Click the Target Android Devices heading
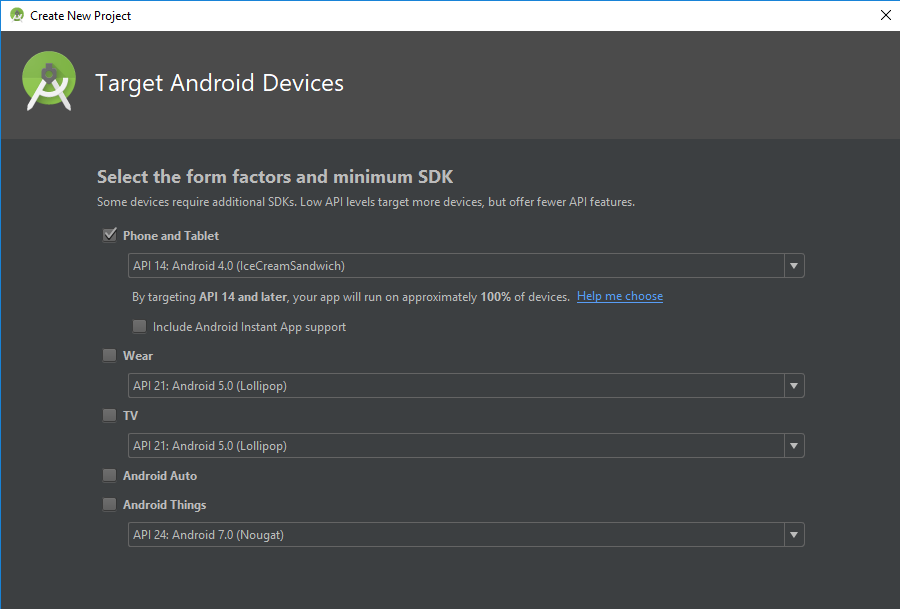The image size is (900, 609). click(x=219, y=83)
